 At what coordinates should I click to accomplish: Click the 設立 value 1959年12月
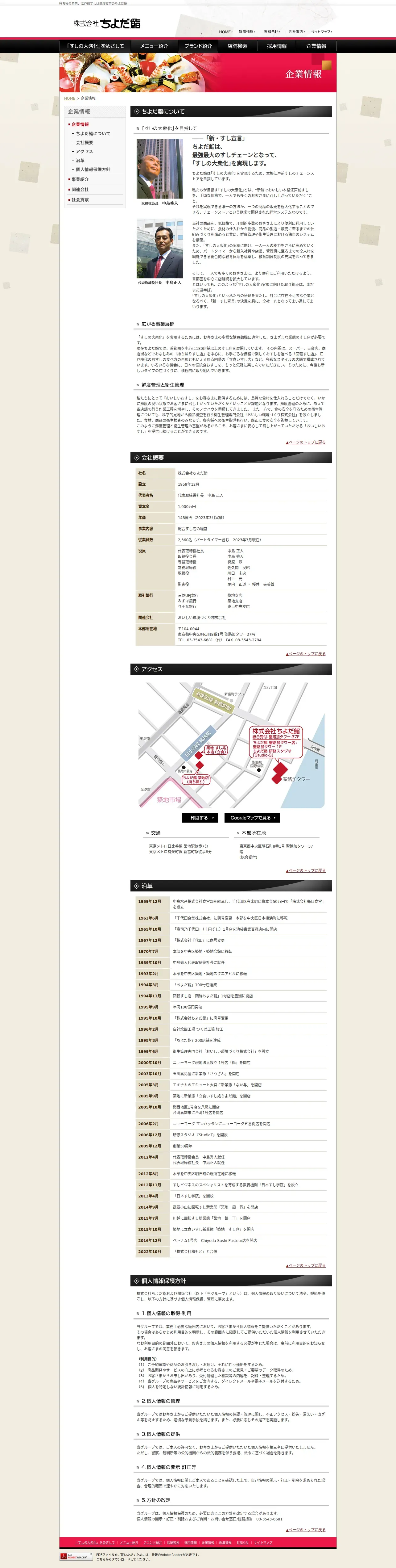click(188, 484)
